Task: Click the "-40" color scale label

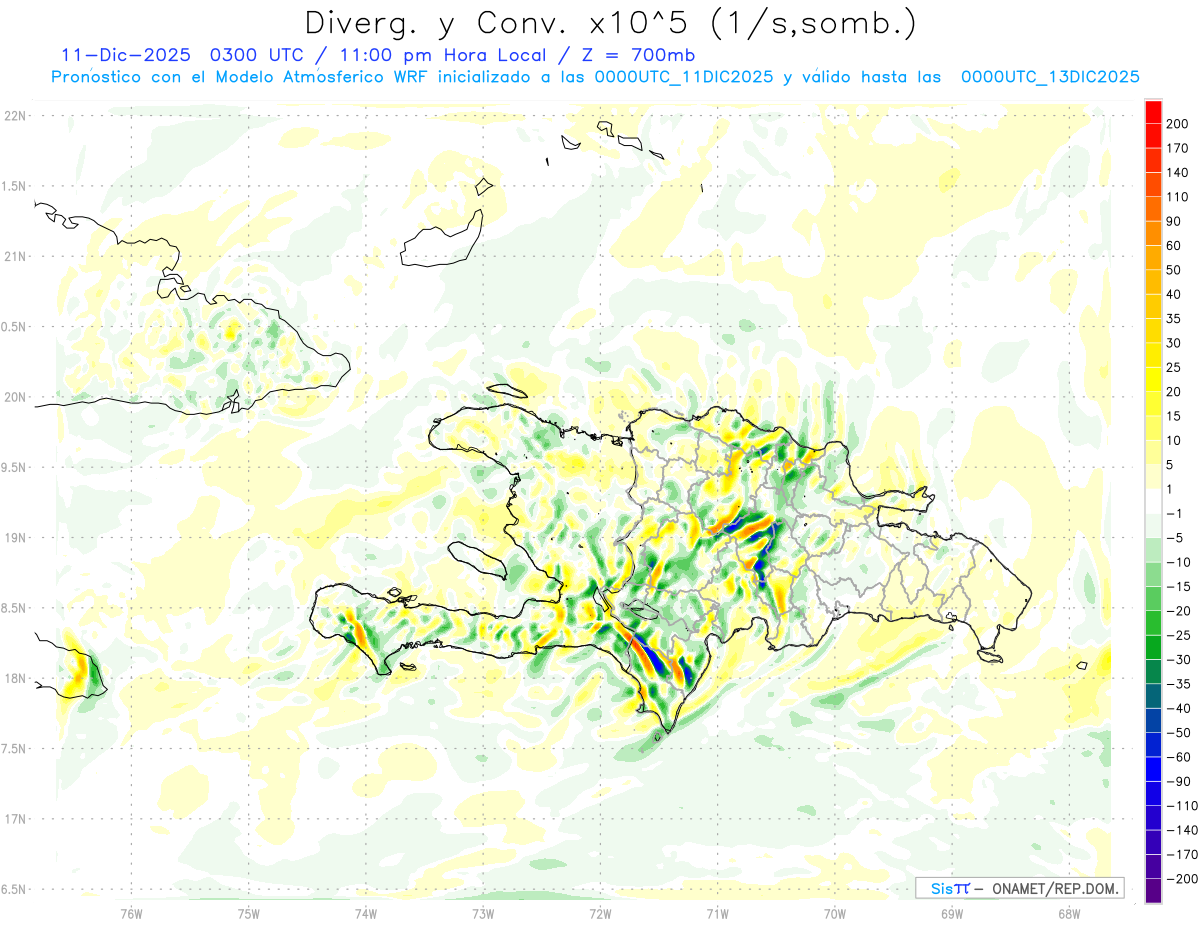Action: [x=1178, y=708]
